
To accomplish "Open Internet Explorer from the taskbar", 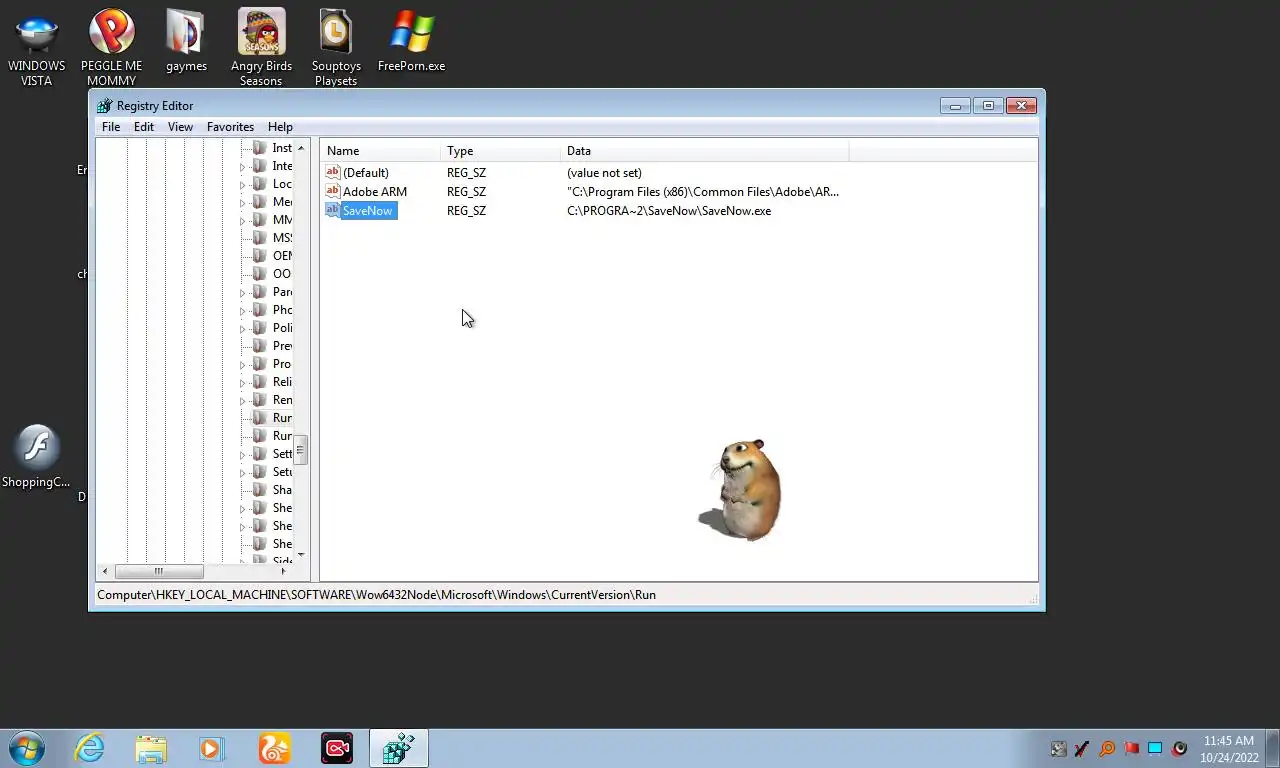I will (90, 748).
